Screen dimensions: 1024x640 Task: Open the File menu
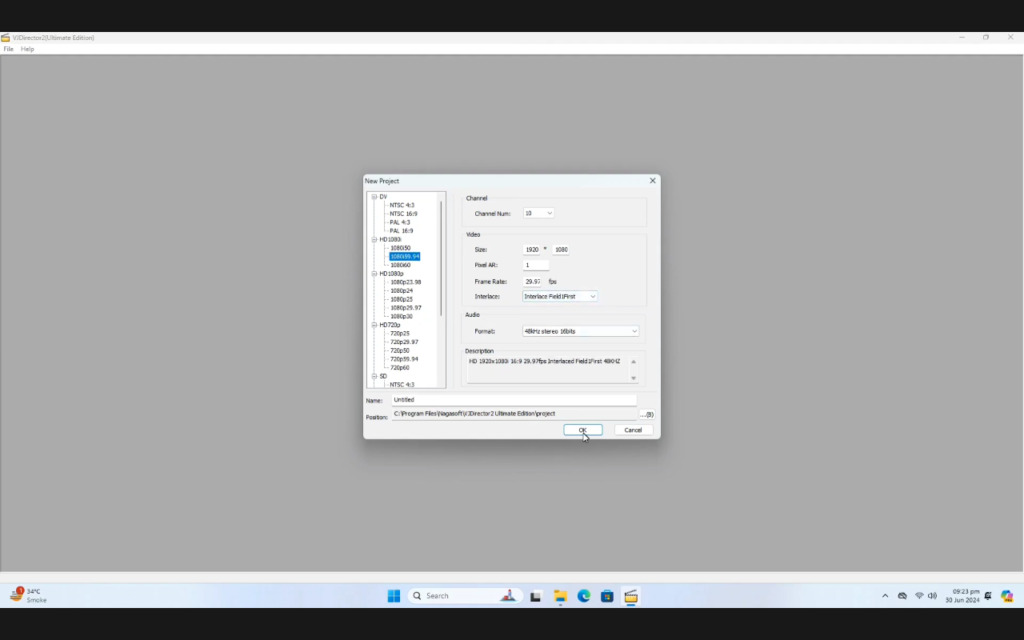pos(8,49)
